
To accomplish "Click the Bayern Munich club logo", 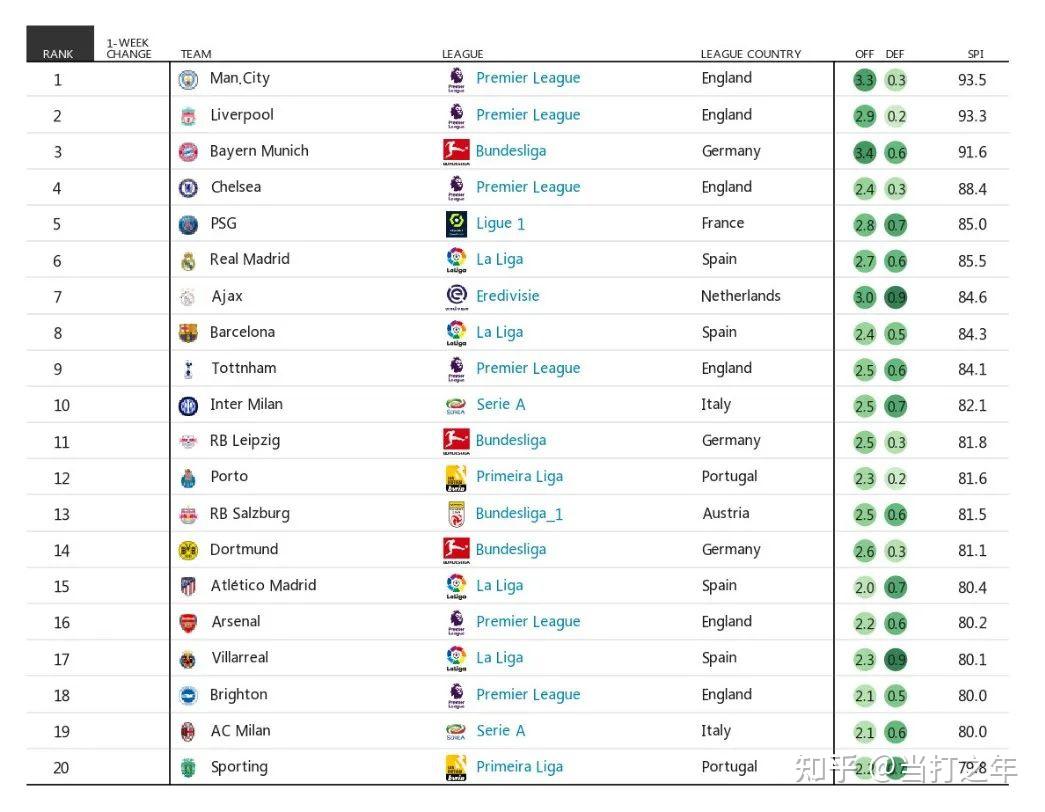I will [x=188, y=152].
